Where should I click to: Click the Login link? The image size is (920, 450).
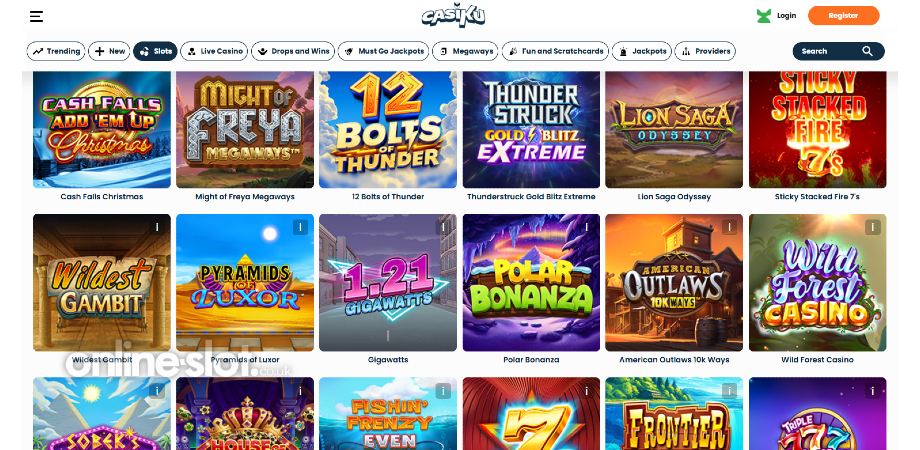point(786,16)
